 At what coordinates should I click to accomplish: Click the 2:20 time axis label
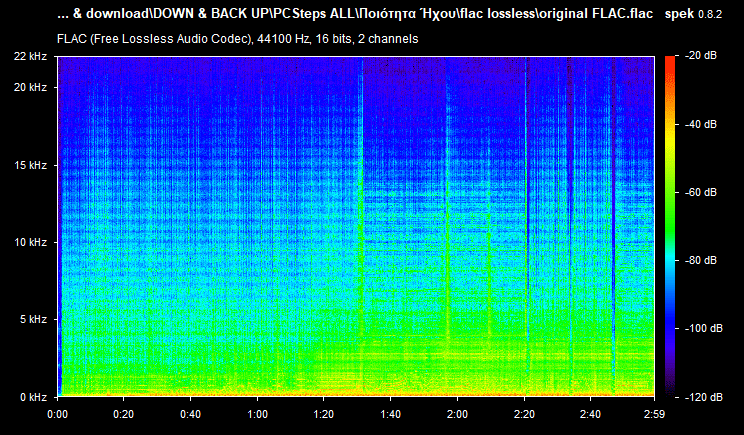(x=524, y=415)
